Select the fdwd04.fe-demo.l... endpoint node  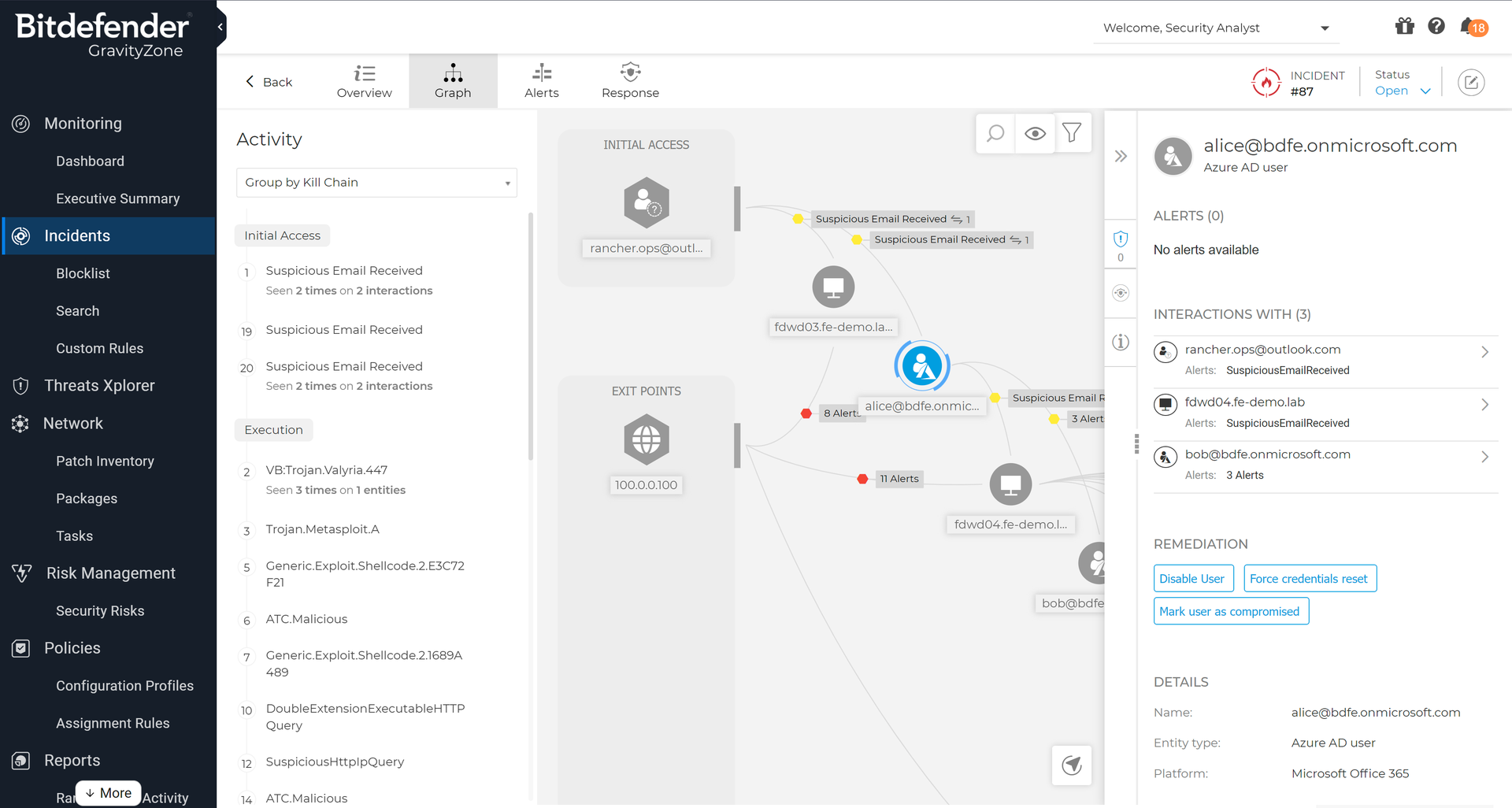(1010, 484)
